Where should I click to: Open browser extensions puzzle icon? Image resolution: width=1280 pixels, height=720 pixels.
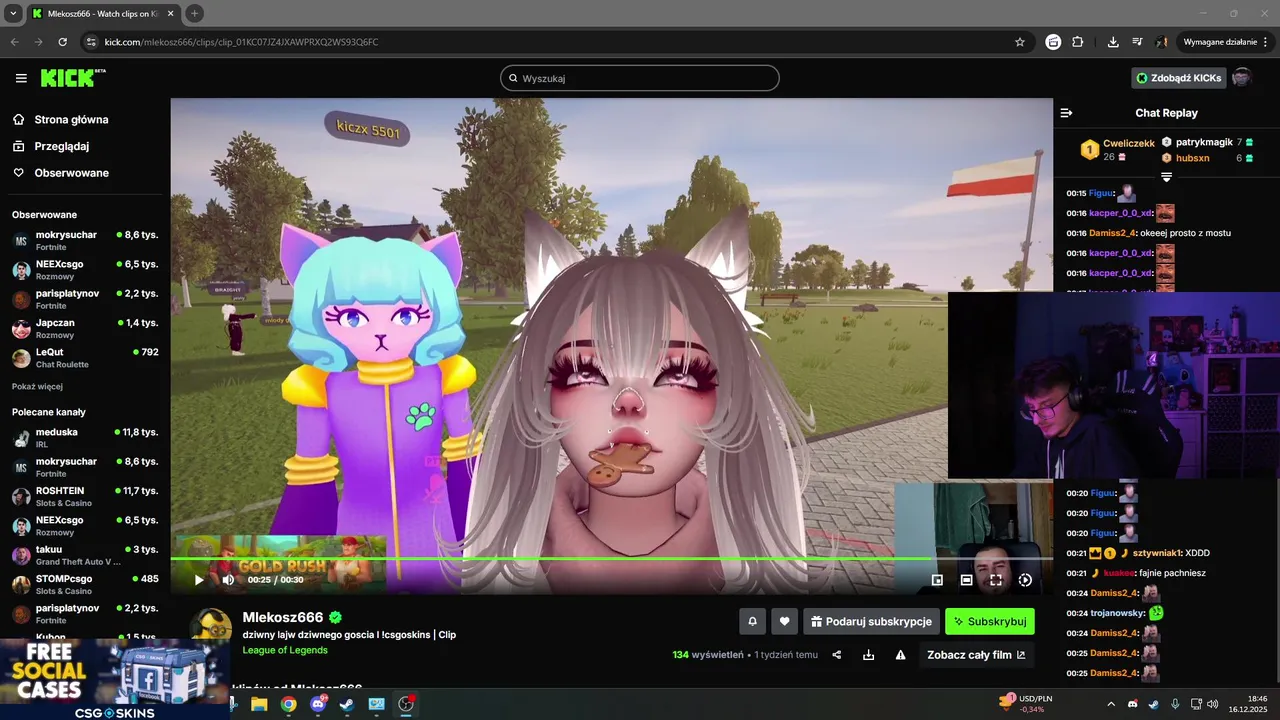tap(1078, 42)
